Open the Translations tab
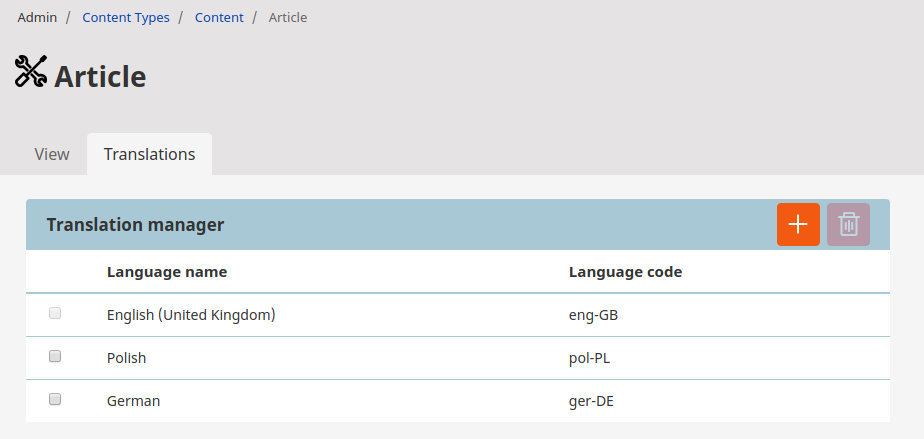The width and height of the screenshot is (924, 439). click(x=149, y=154)
